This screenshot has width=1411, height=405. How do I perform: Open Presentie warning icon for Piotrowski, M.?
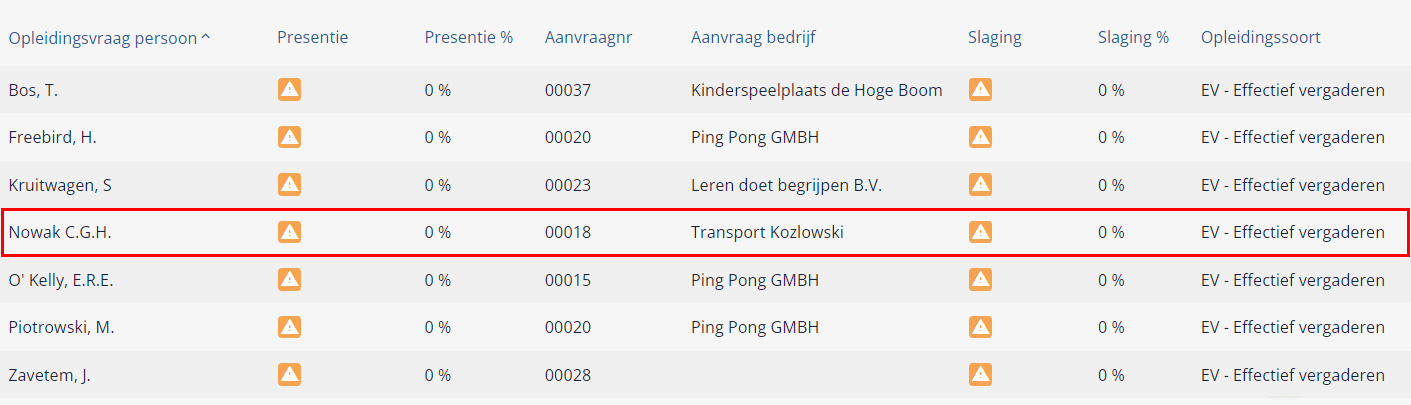[289, 327]
